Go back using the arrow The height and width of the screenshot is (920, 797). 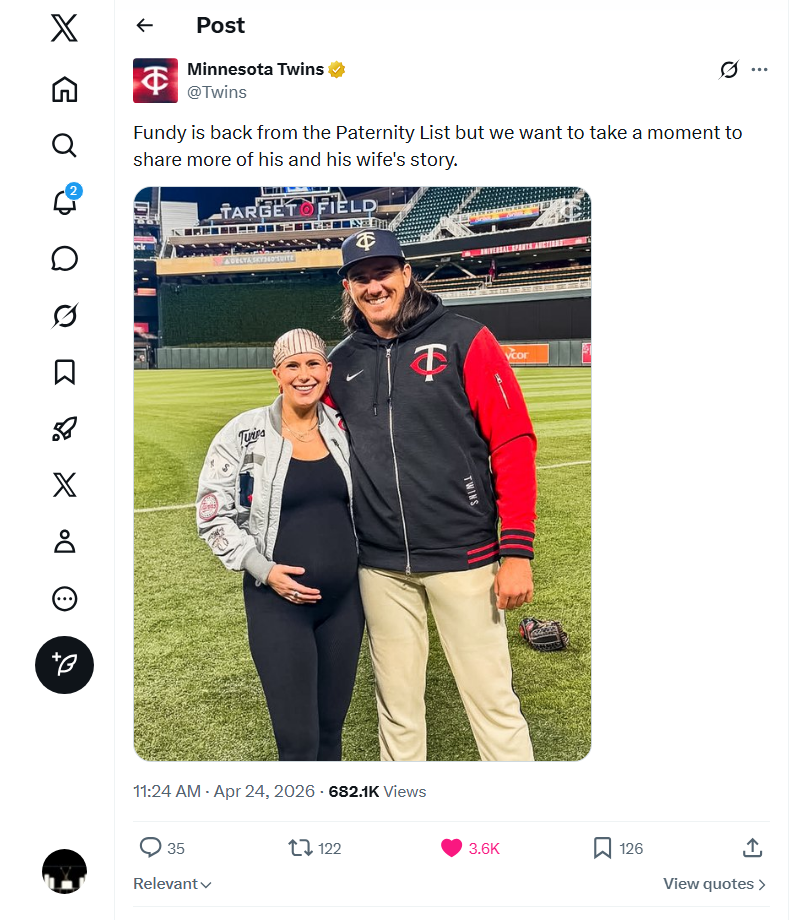click(145, 25)
